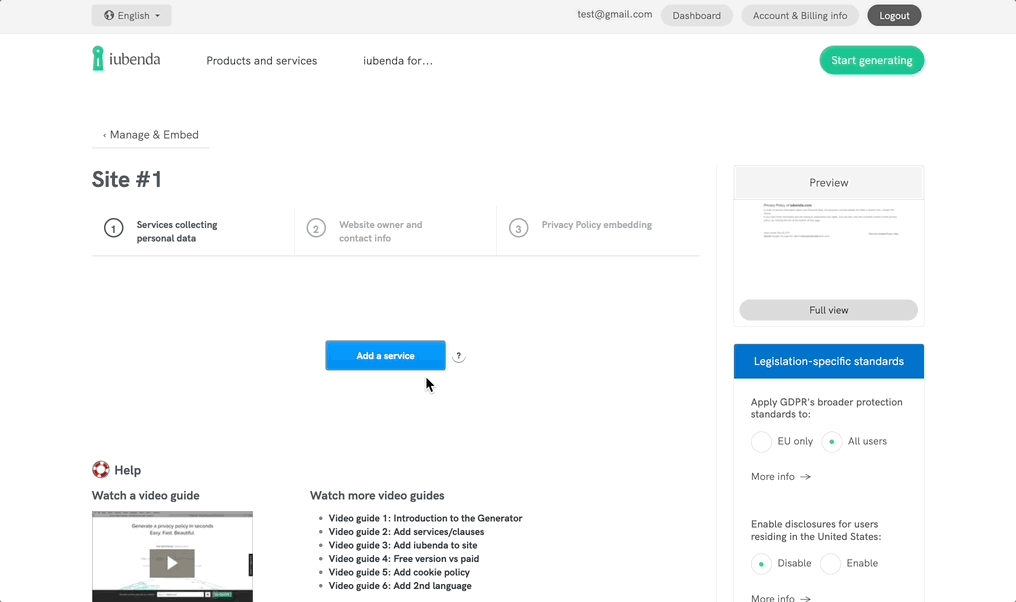Click the lifebuoy Help icon
The image size is (1016, 602).
(101, 469)
